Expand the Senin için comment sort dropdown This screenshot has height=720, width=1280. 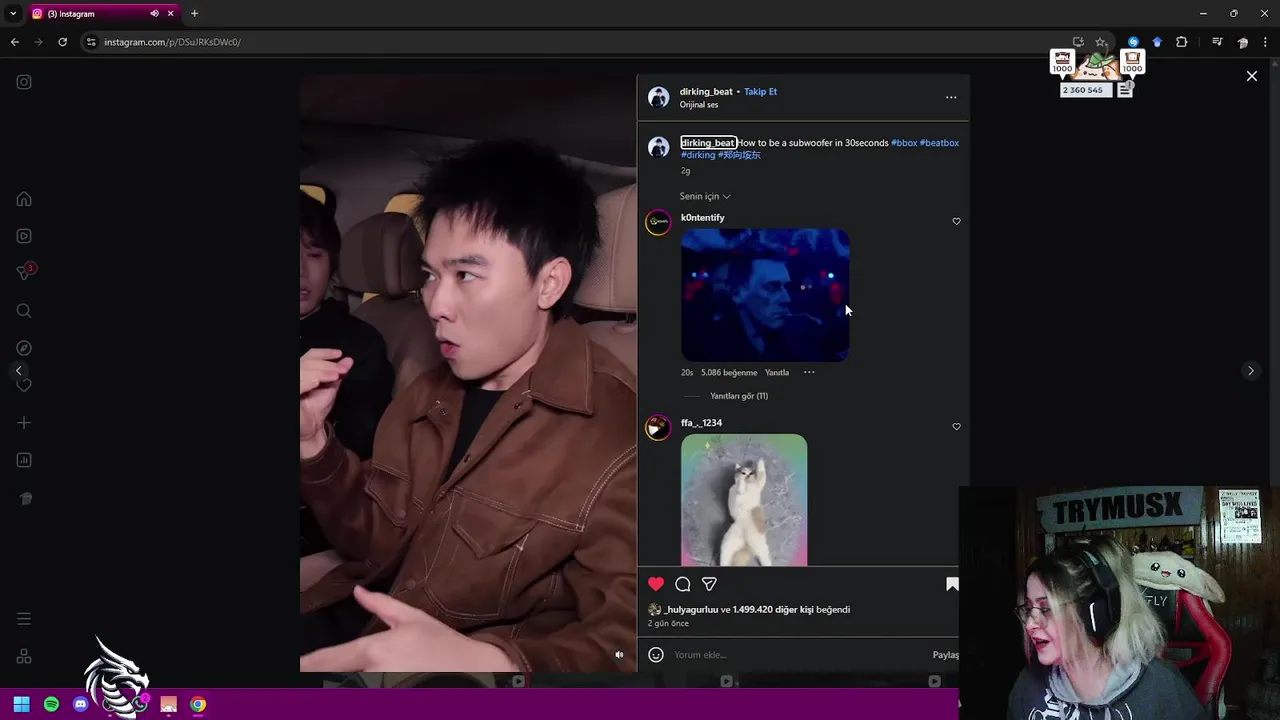point(705,197)
